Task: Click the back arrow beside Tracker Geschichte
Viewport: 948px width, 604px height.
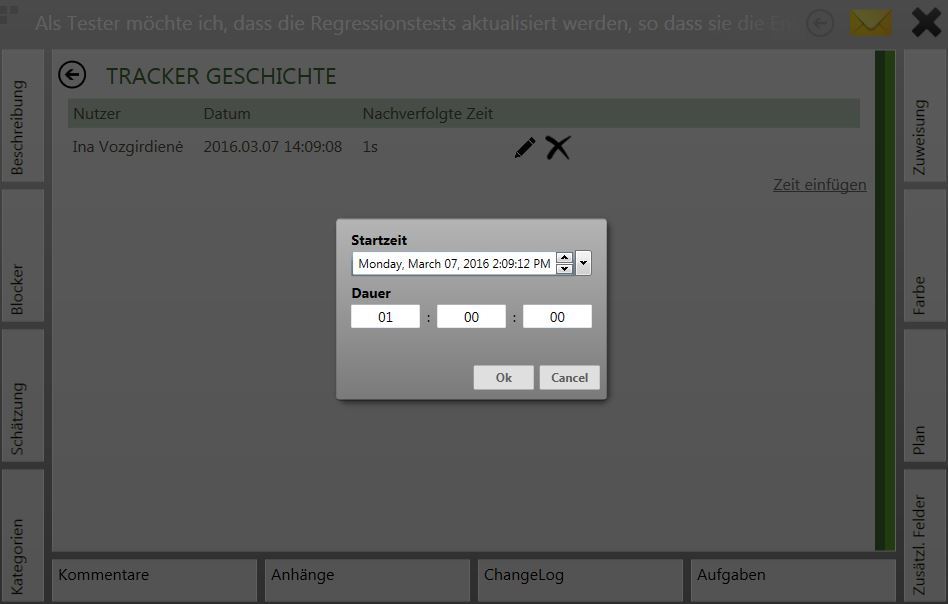Action: coord(72,75)
